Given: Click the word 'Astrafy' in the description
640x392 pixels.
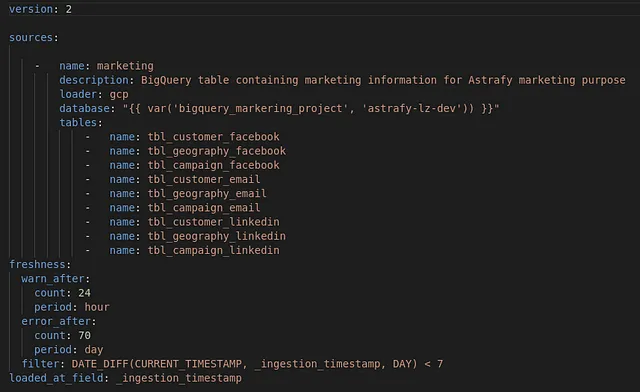Looking at the screenshot, I should pos(490,80).
